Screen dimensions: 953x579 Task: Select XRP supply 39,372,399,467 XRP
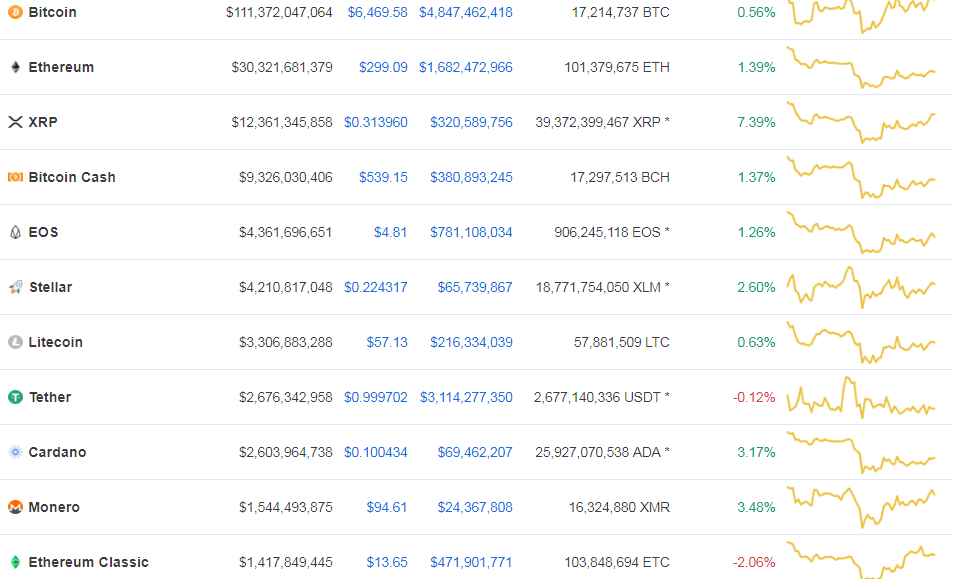(602, 122)
